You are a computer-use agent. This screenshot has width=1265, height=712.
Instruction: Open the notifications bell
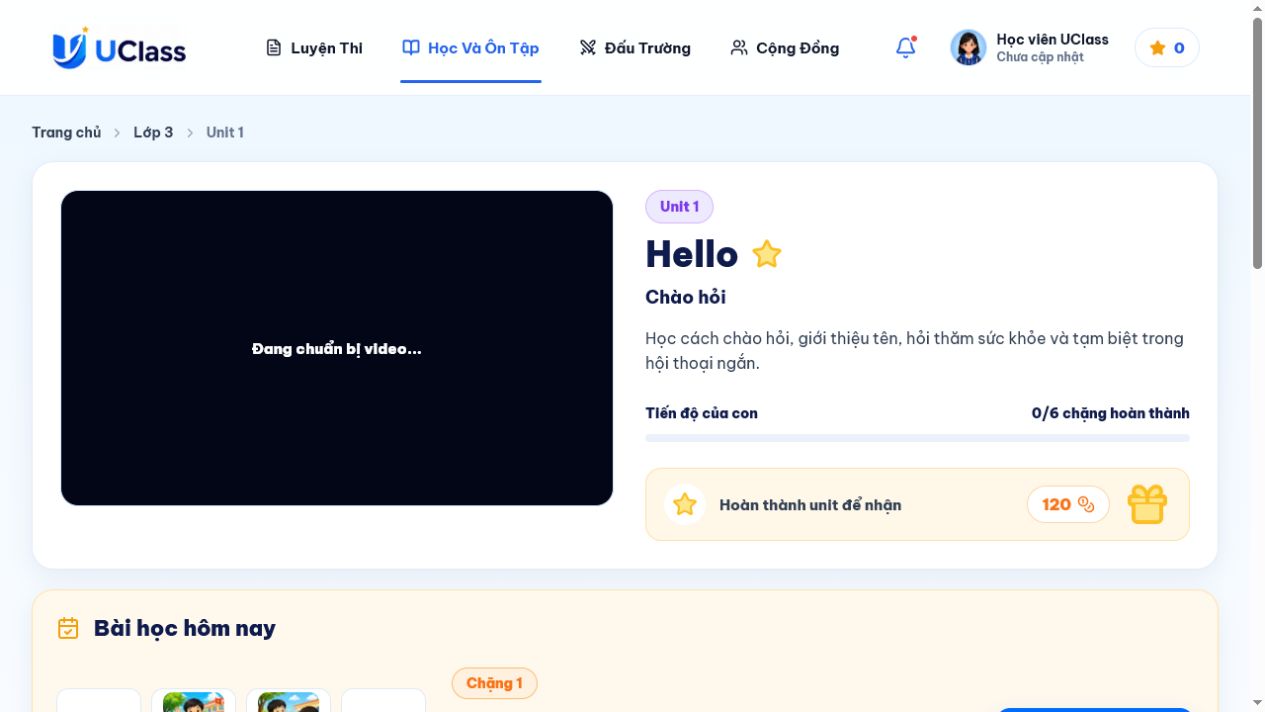[x=906, y=47]
